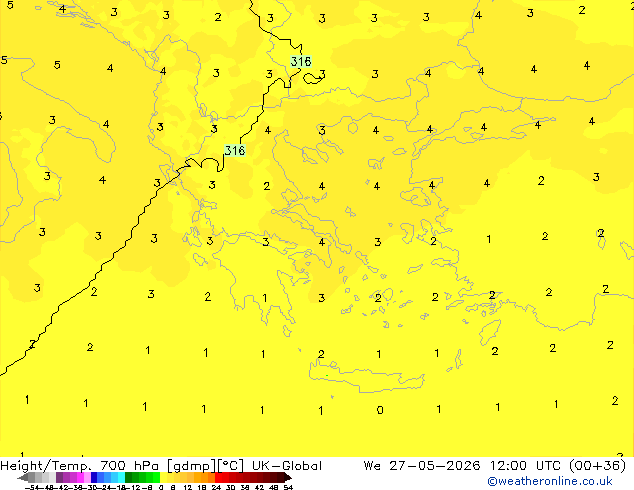The image size is (634, 490).
Task: Click the 316 contour label beside northern Greece
Action: pyautogui.click(x=235, y=150)
